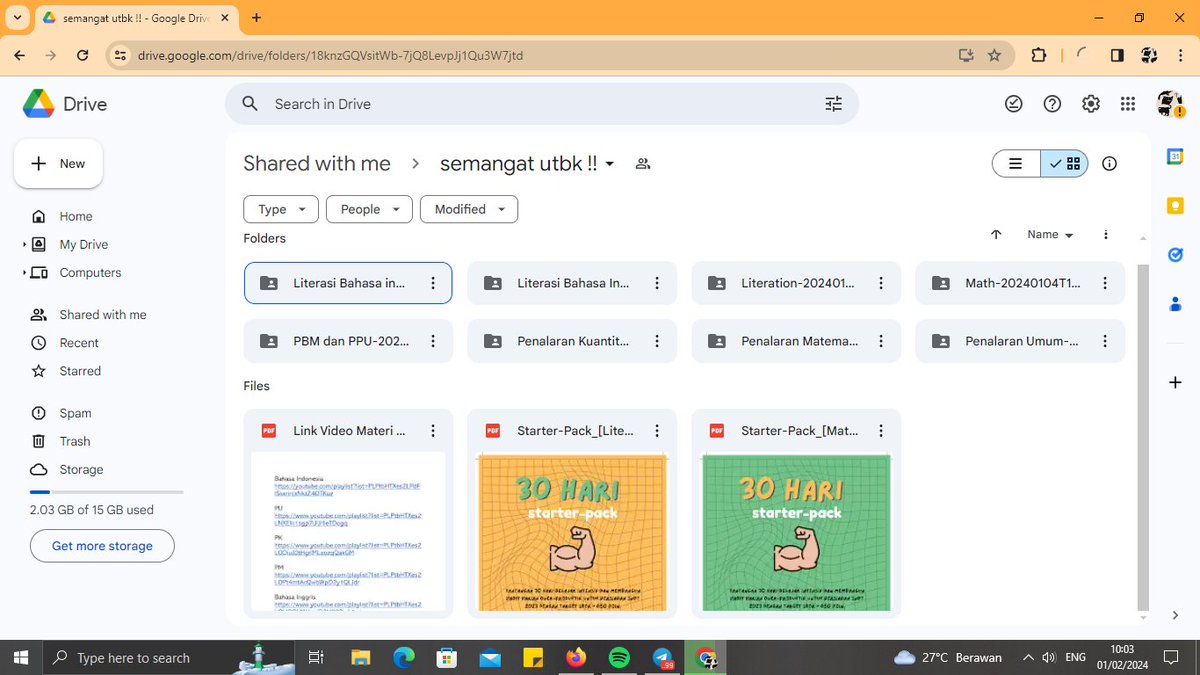Click the vertical scrollbar of file list

point(1145,436)
